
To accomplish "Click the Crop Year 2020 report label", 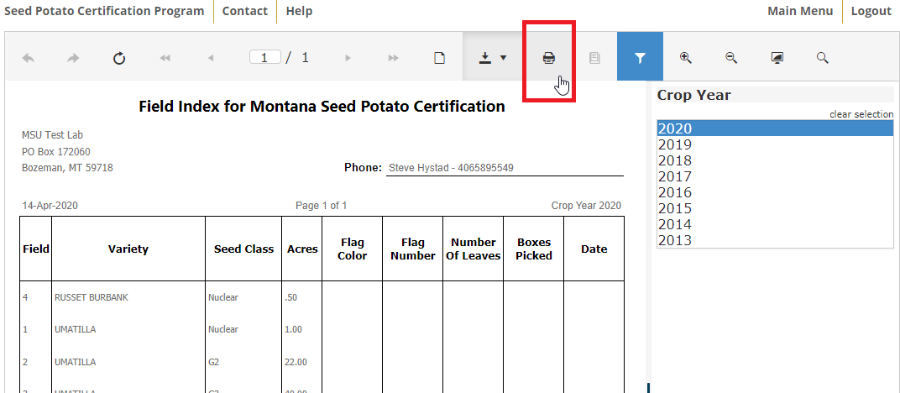I will tap(586, 205).
